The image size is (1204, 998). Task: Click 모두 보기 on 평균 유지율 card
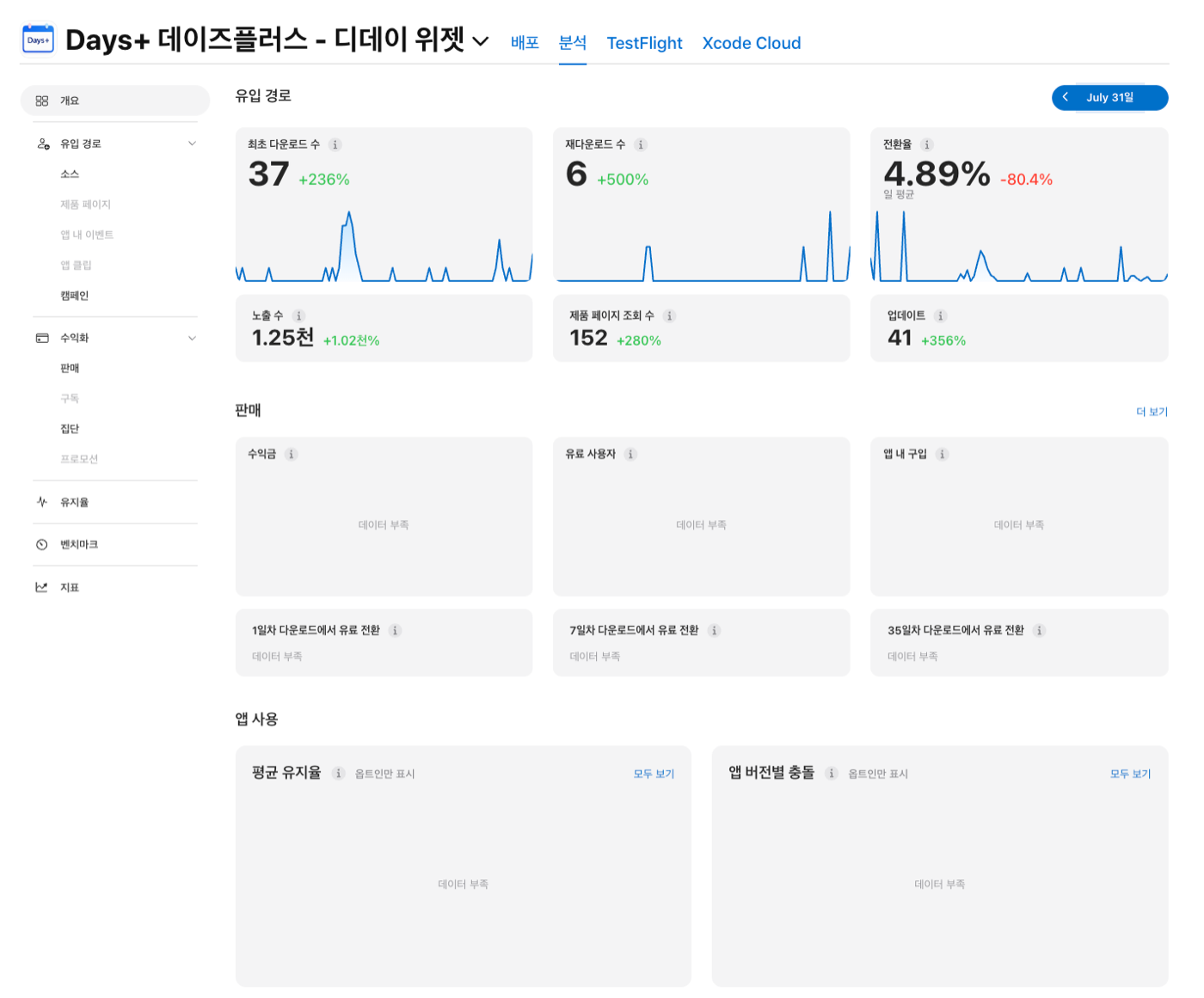[x=654, y=774]
